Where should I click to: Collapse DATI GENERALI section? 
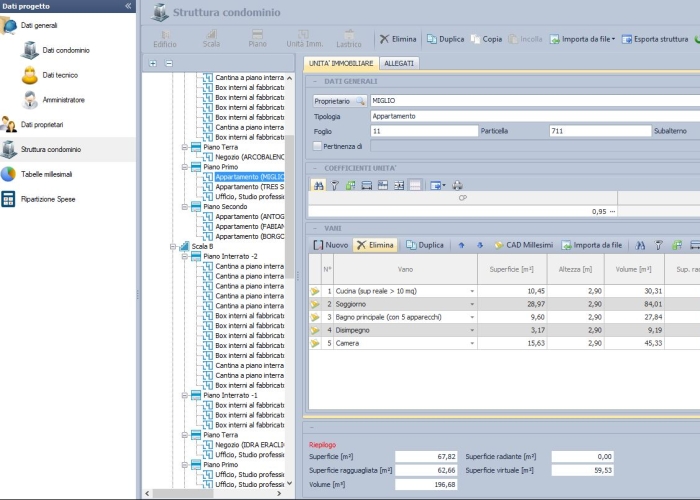pos(315,81)
